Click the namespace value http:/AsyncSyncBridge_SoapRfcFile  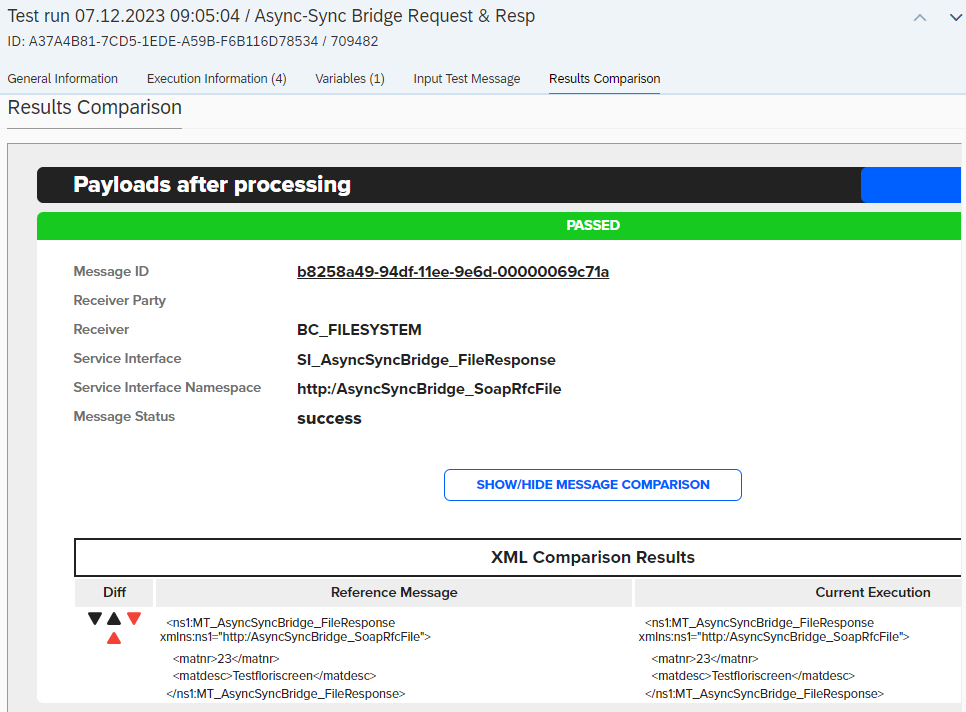click(429, 389)
